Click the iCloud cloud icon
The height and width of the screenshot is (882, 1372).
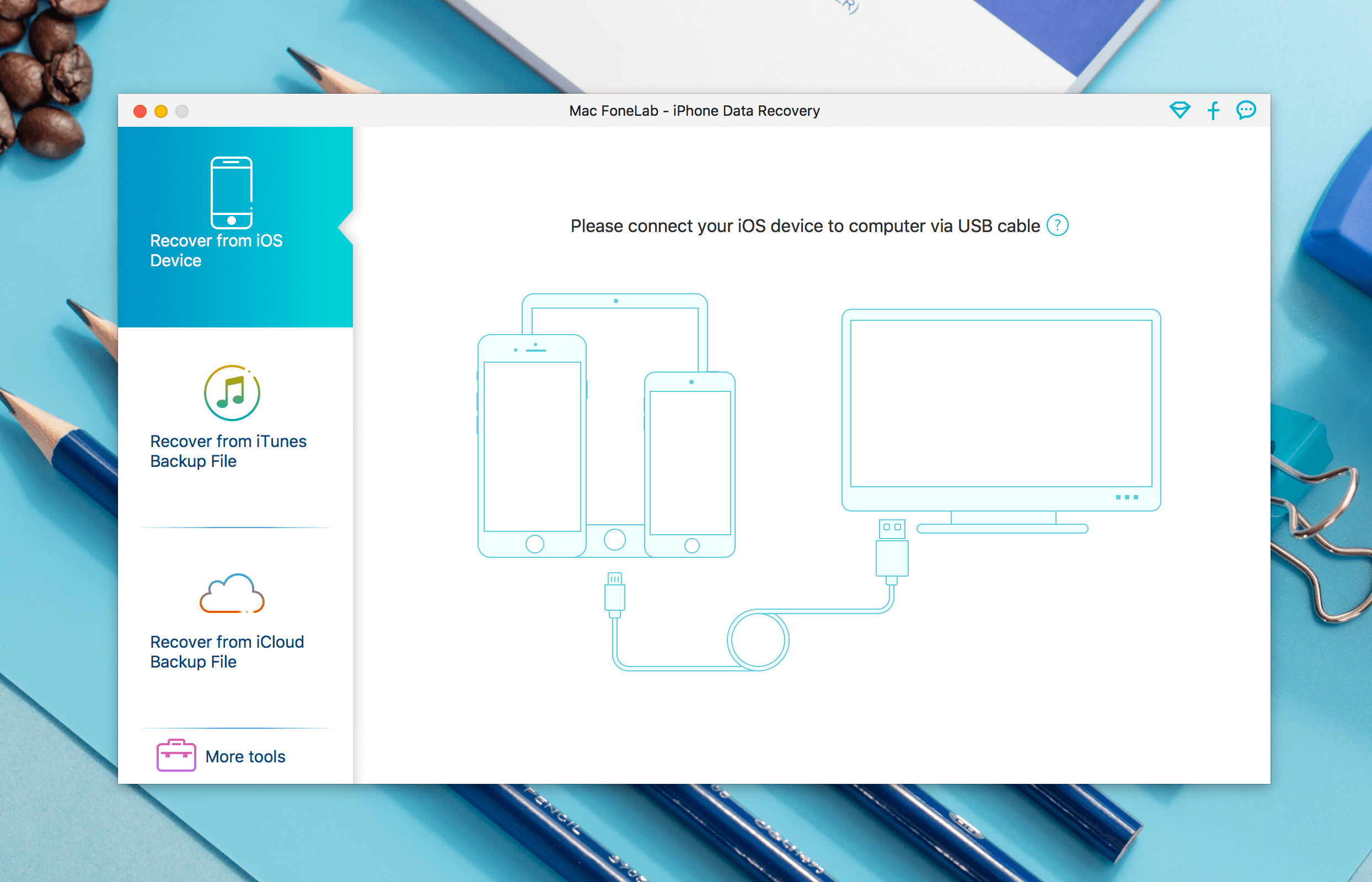click(232, 593)
